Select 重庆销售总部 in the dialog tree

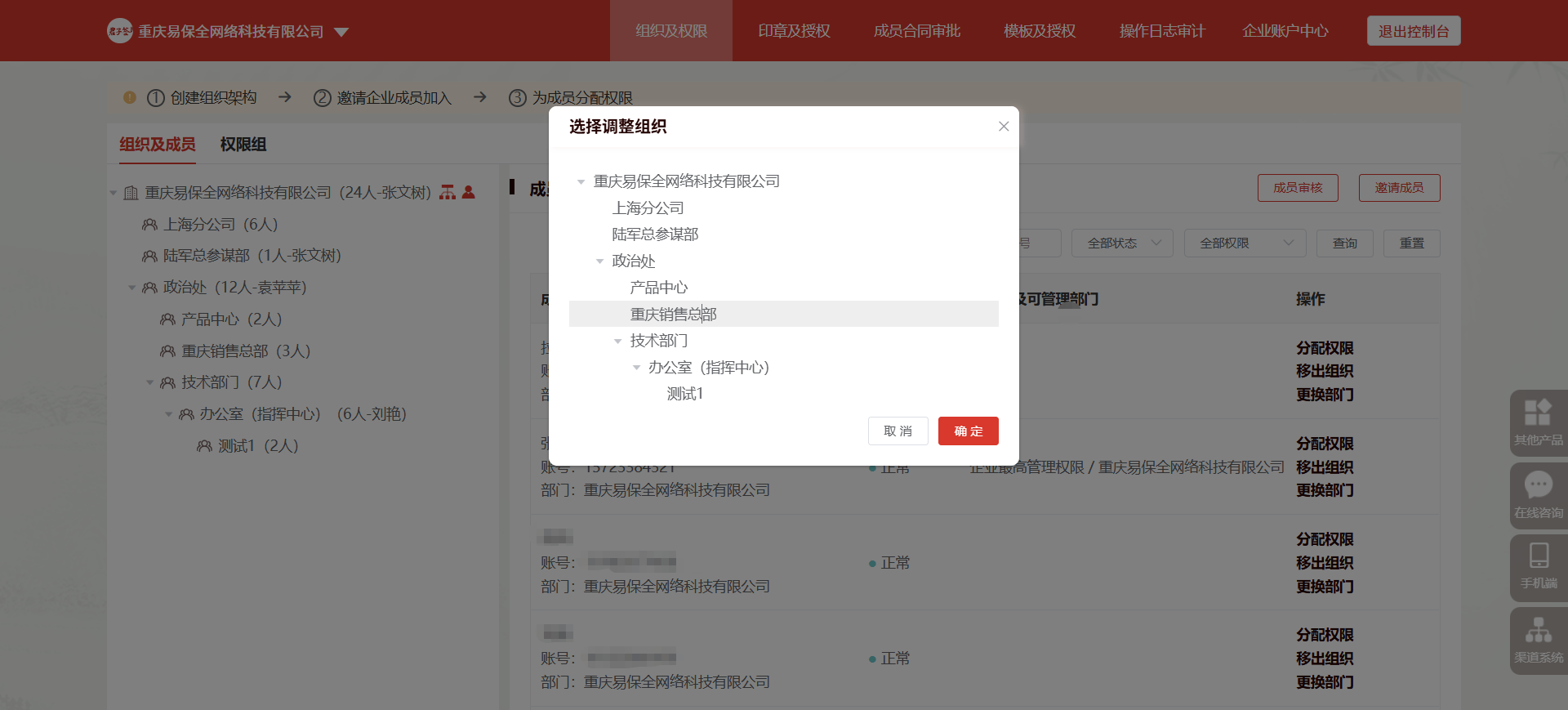pos(674,314)
